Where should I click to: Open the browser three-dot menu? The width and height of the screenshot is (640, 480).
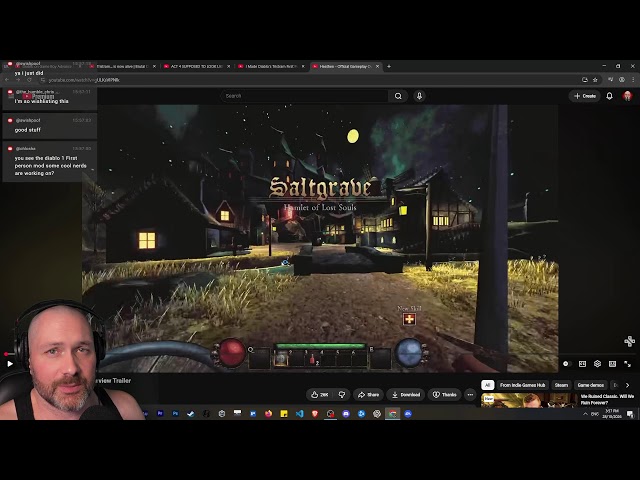click(x=633, y=80)
